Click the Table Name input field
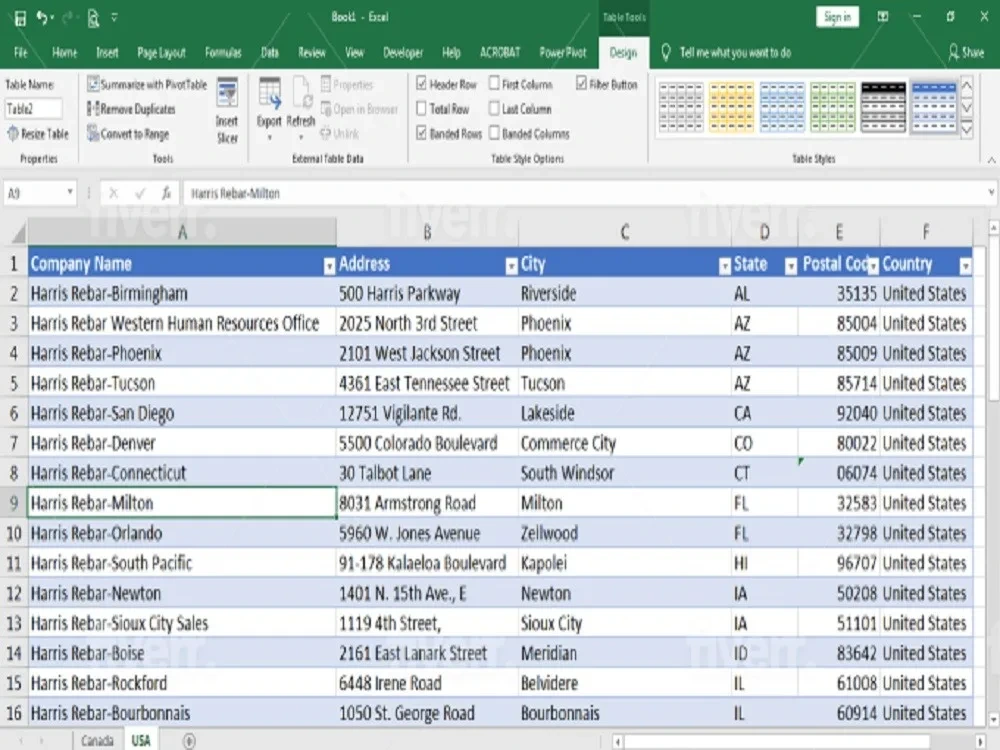Viewport: 1000px width, 750px height. pyautogui.click(x=34, y=109)
